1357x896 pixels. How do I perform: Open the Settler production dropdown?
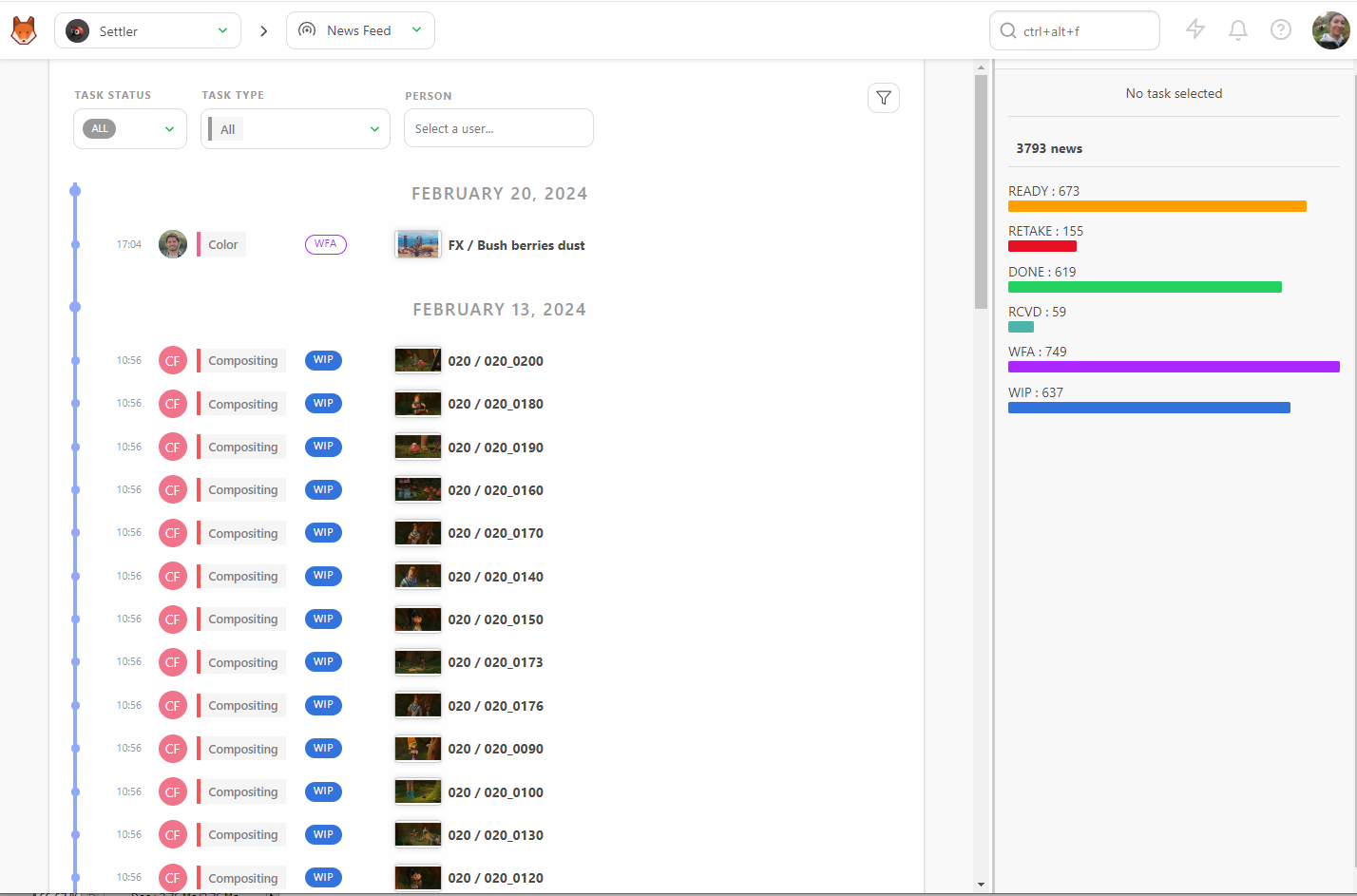pos(147,30)
